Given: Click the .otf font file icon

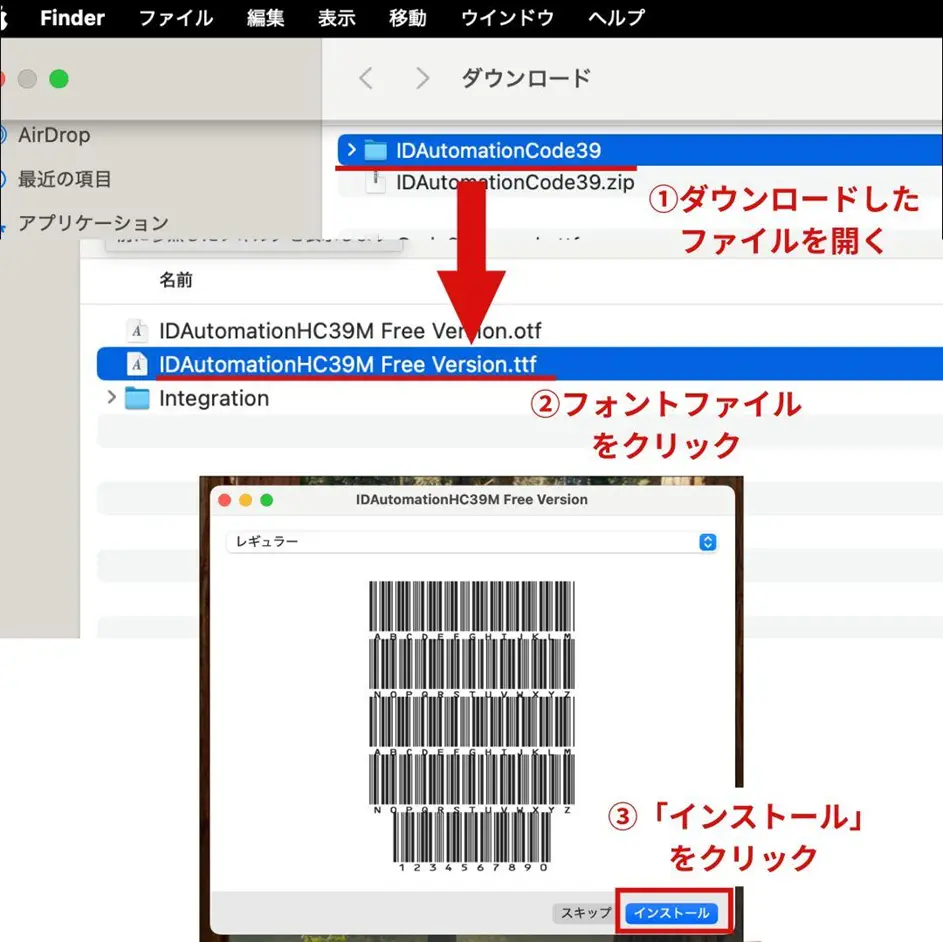Looking at the screenshot, I should click(137, 330).
